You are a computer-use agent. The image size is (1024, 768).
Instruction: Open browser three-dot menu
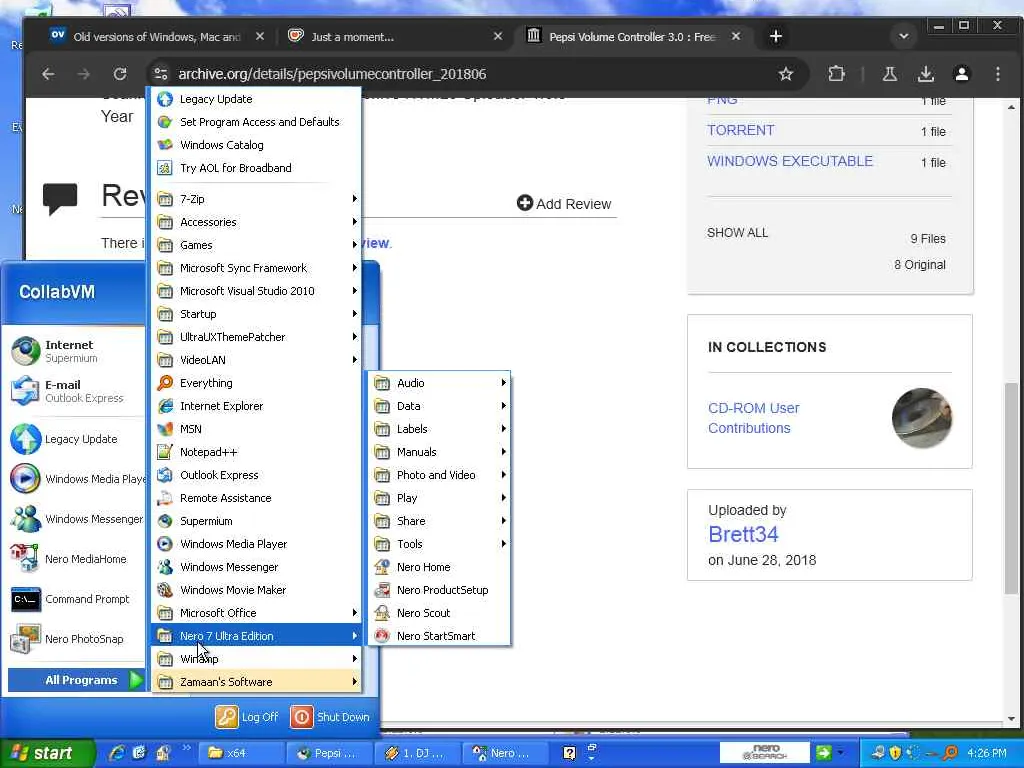997,74
